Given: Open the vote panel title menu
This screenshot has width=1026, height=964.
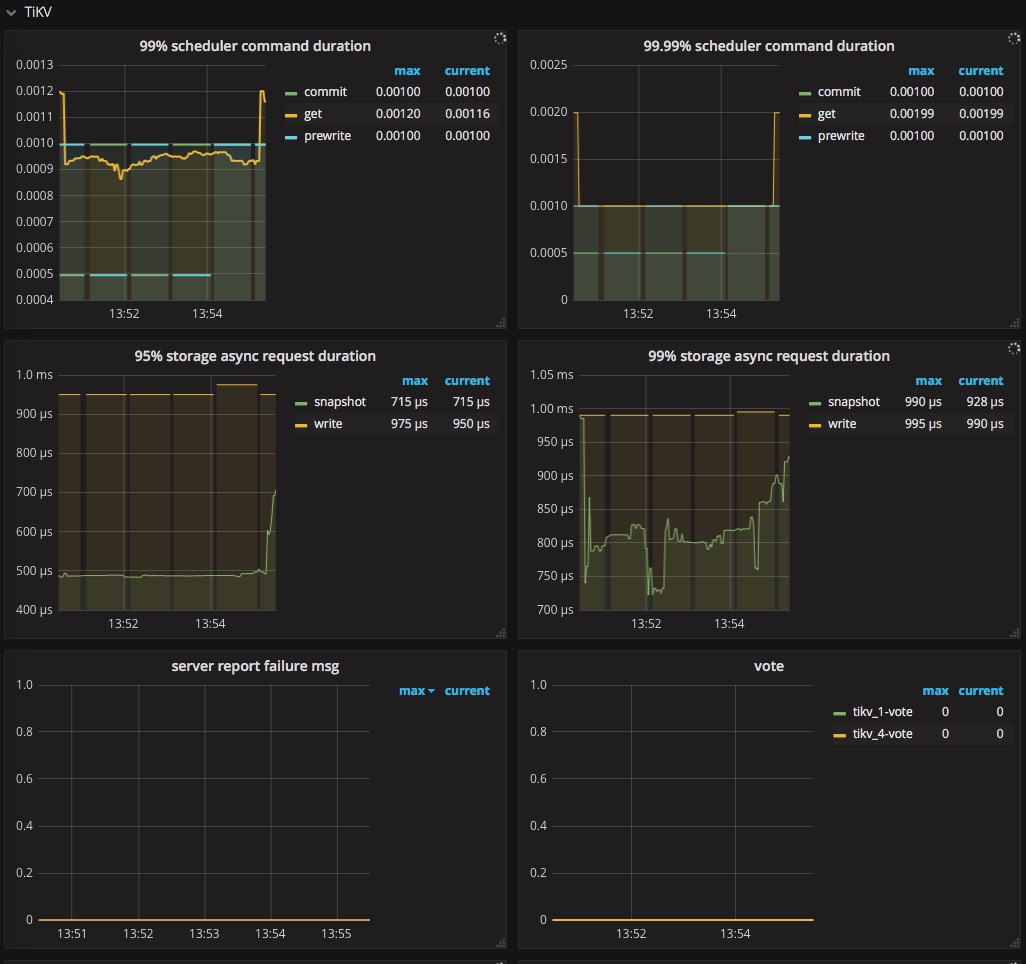Looking at the screenshot, I should click(768, 666).
